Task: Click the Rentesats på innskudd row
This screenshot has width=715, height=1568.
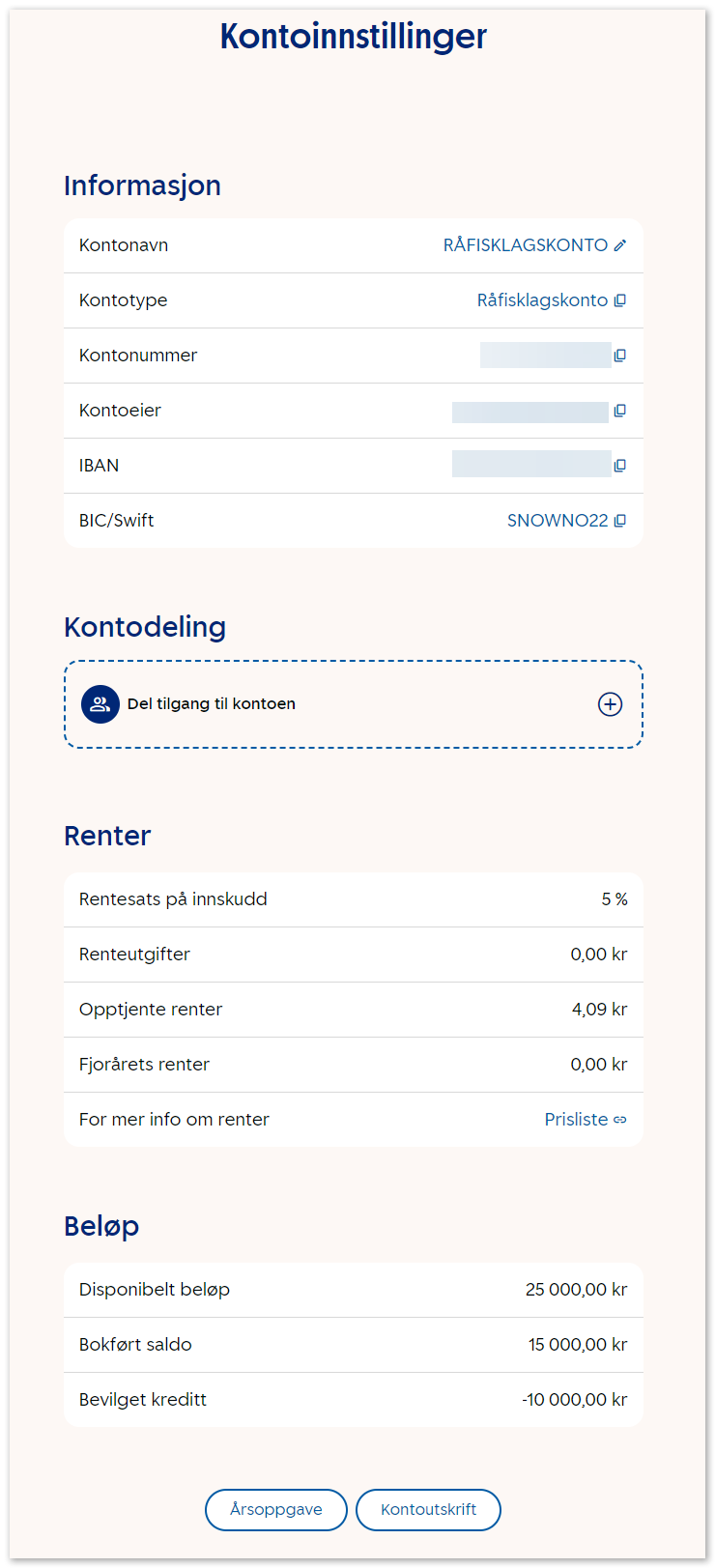Action: pos(353,899)
